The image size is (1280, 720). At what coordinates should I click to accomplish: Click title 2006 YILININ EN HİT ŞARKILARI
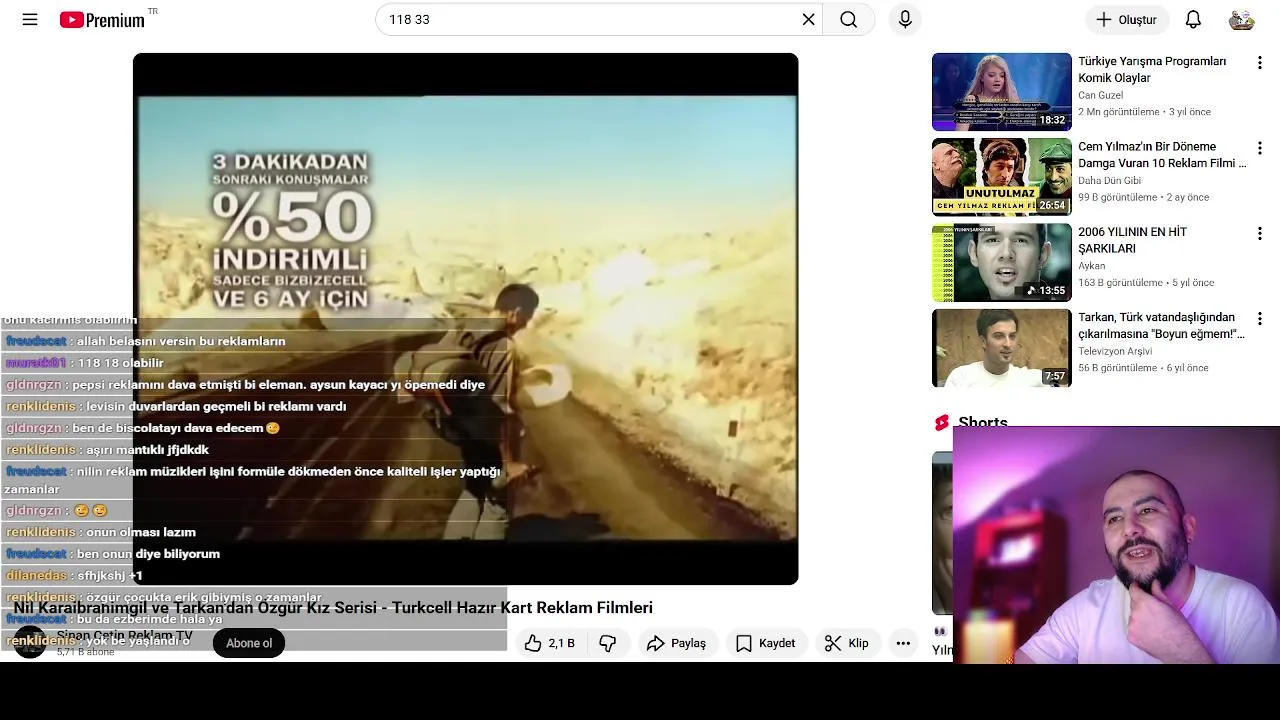(x=1133, y=240)
